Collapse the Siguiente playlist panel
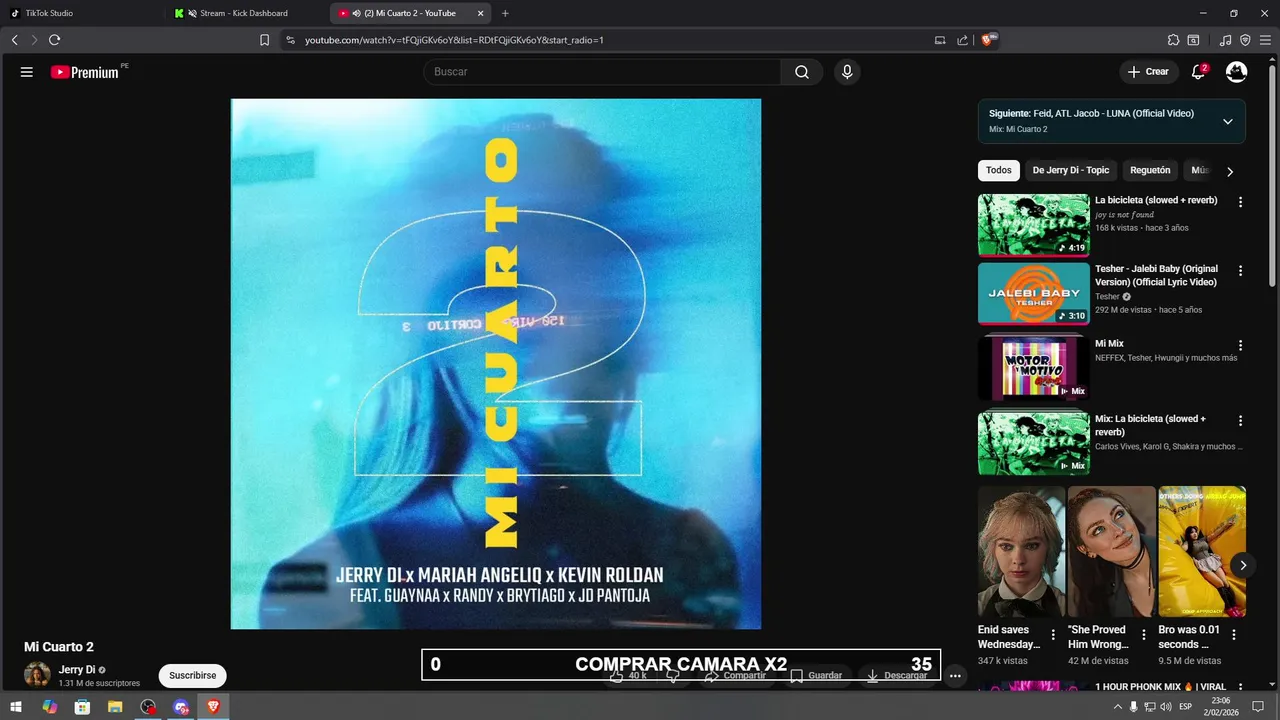1280x720 pixels. tap(1228, 121)
